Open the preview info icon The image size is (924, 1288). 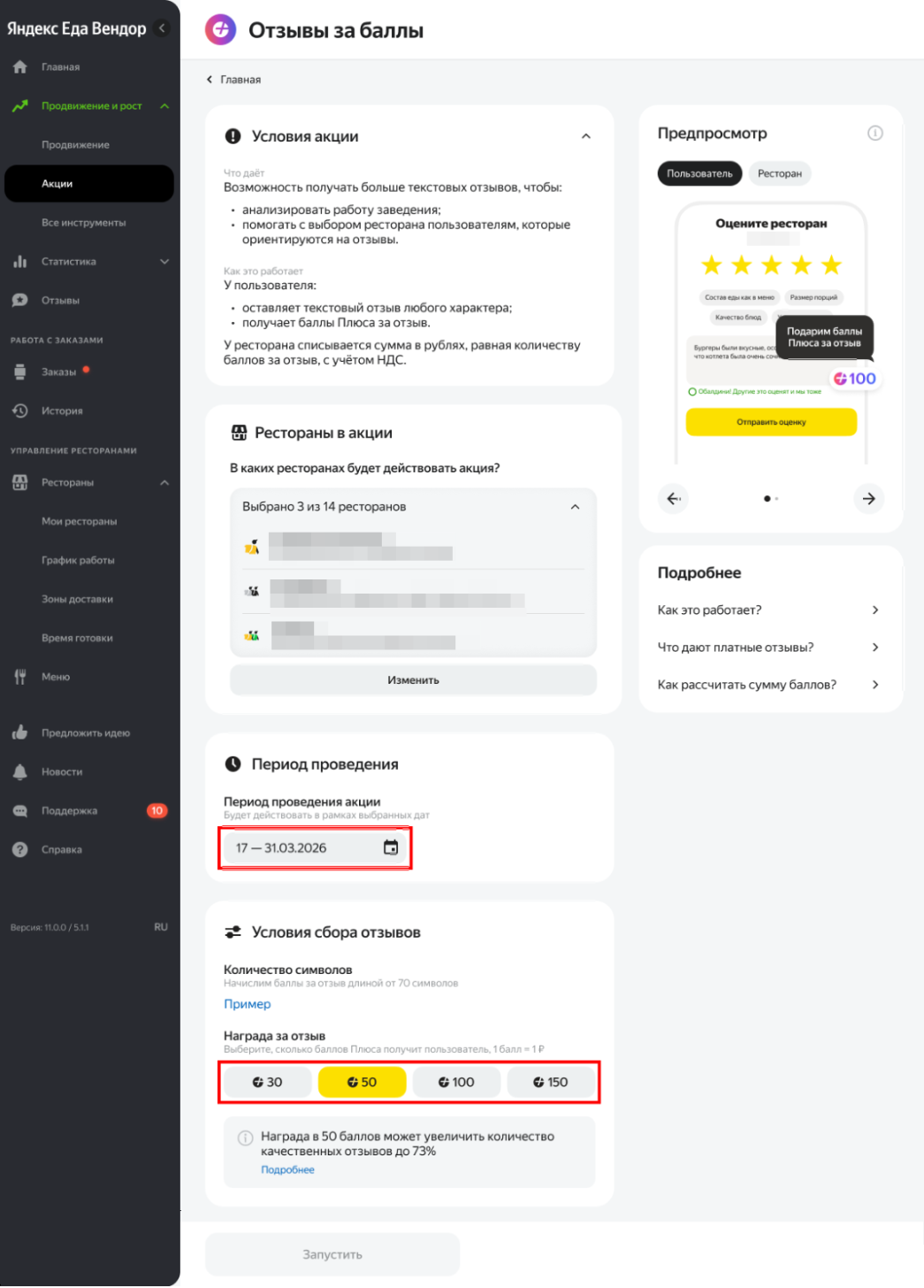point(875,134)
